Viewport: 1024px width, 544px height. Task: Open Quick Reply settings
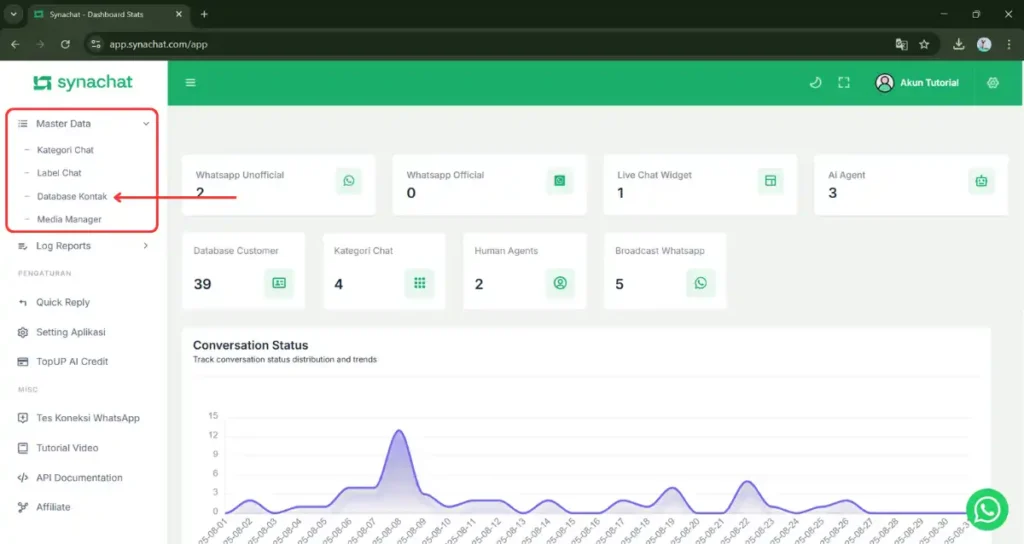(63, 302)
